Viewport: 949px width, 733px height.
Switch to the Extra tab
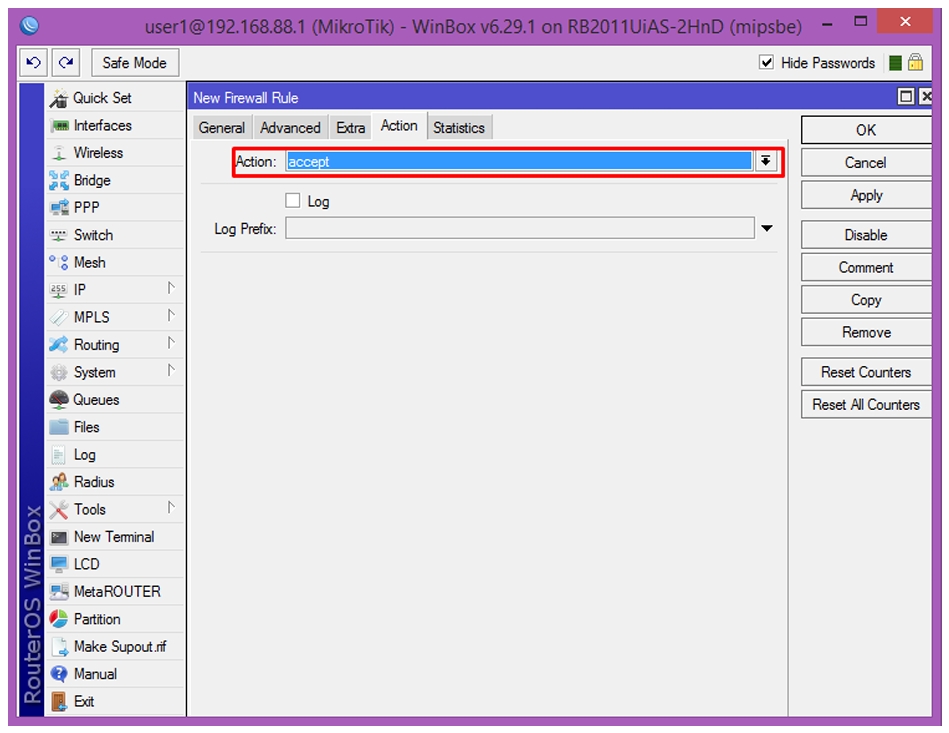coord(350,128)
